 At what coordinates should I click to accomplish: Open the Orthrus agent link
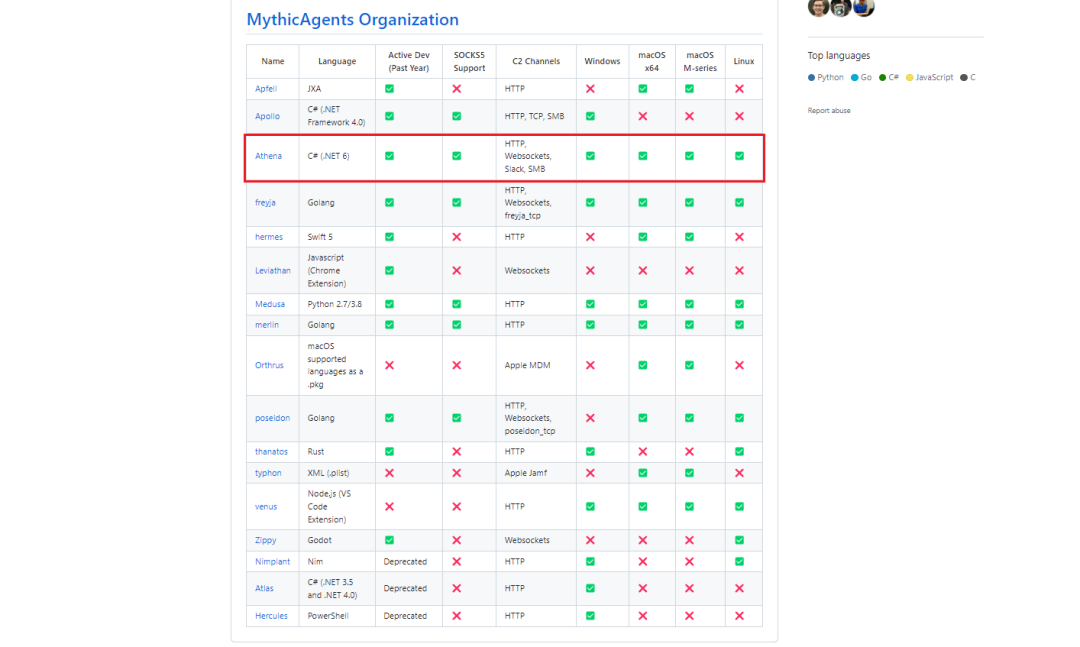pyautogui.click(x=269, y=365)
